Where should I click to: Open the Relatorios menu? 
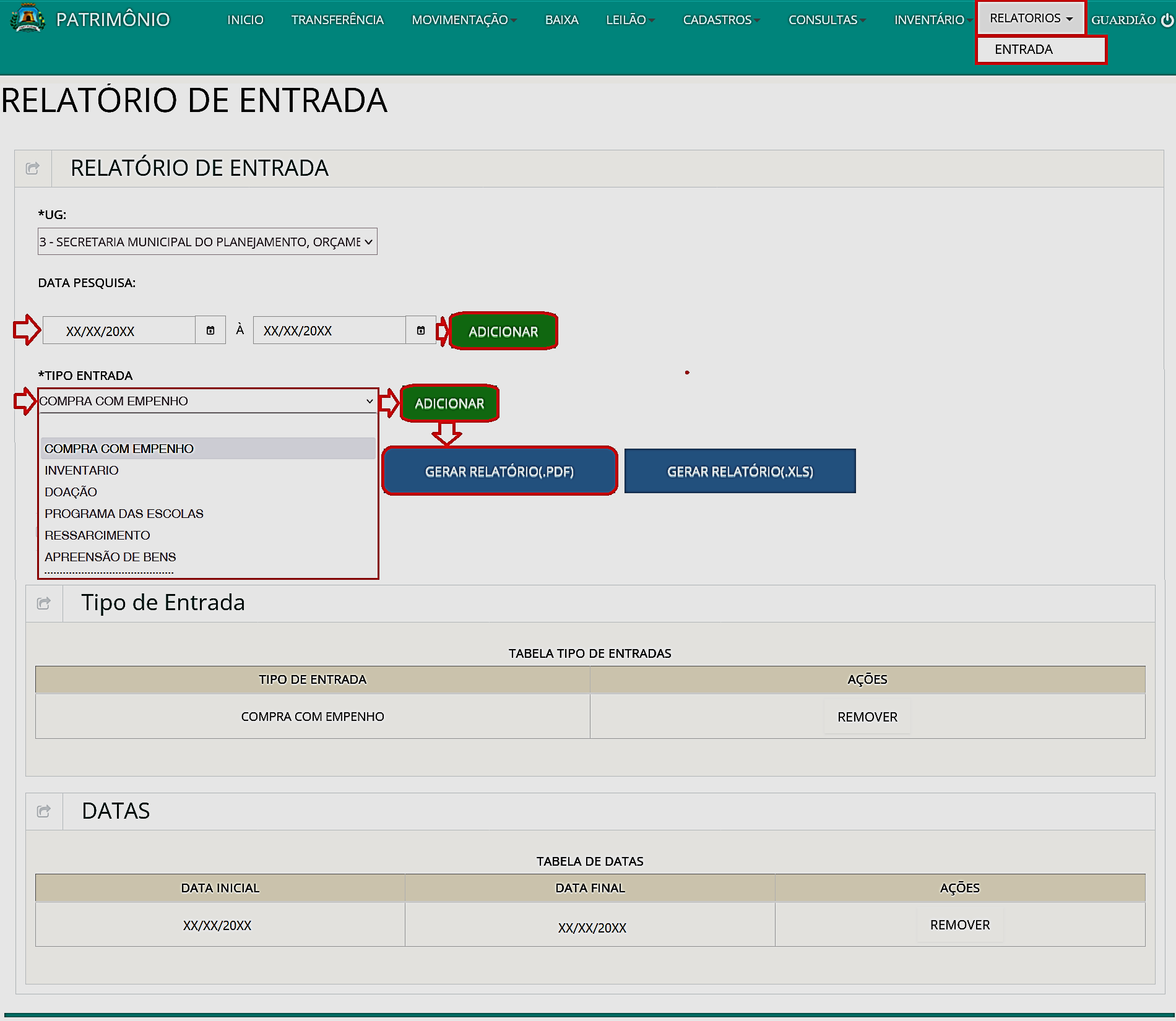pos(1031,18)
